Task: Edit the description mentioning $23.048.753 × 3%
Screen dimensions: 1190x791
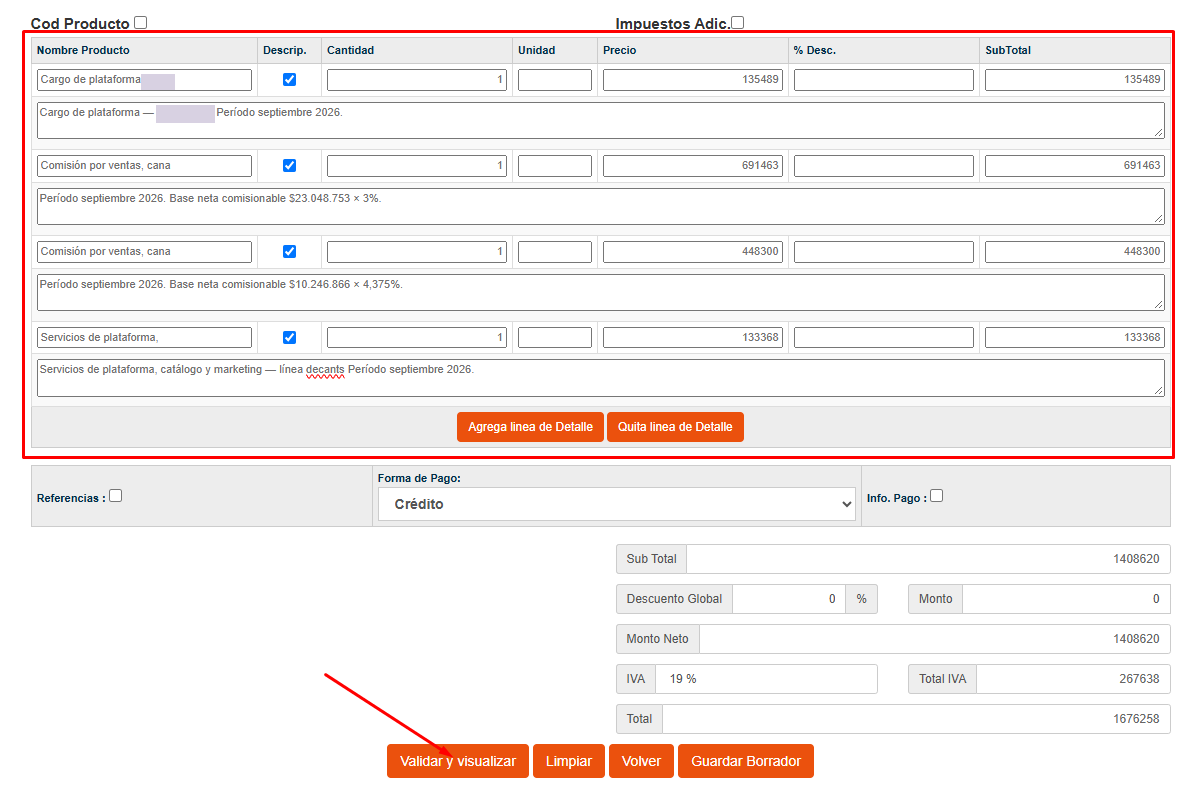Action: click(600, 206)
